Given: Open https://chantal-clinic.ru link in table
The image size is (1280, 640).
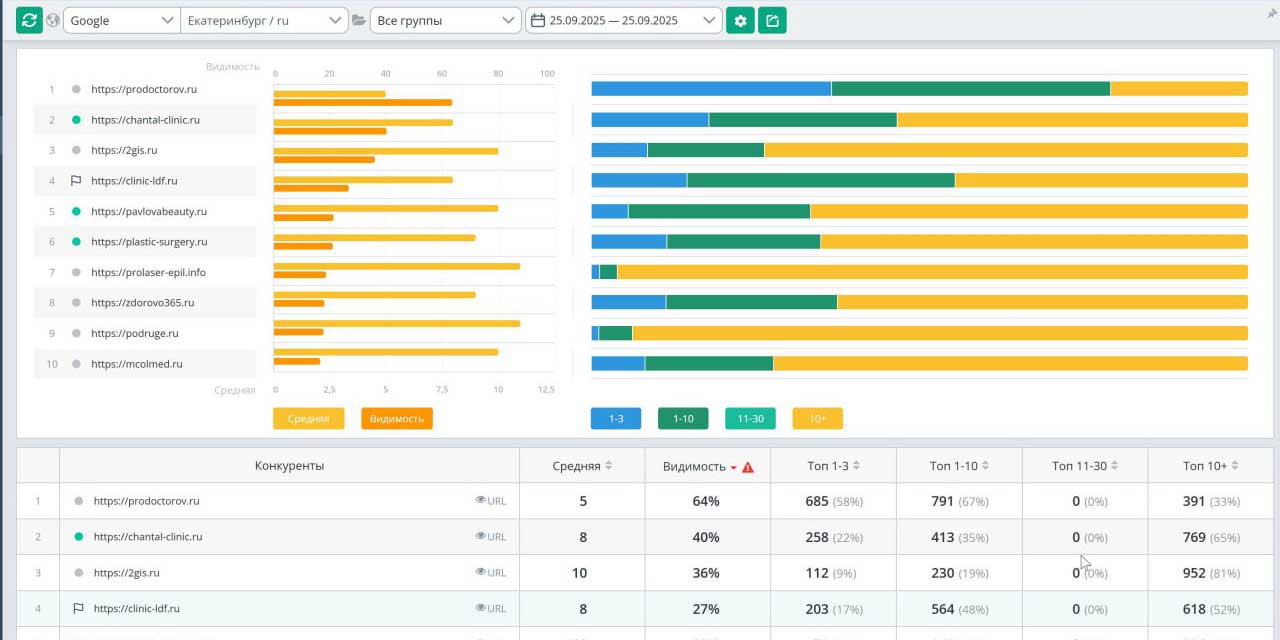Looking at the screenshot, I should point(148,537).
